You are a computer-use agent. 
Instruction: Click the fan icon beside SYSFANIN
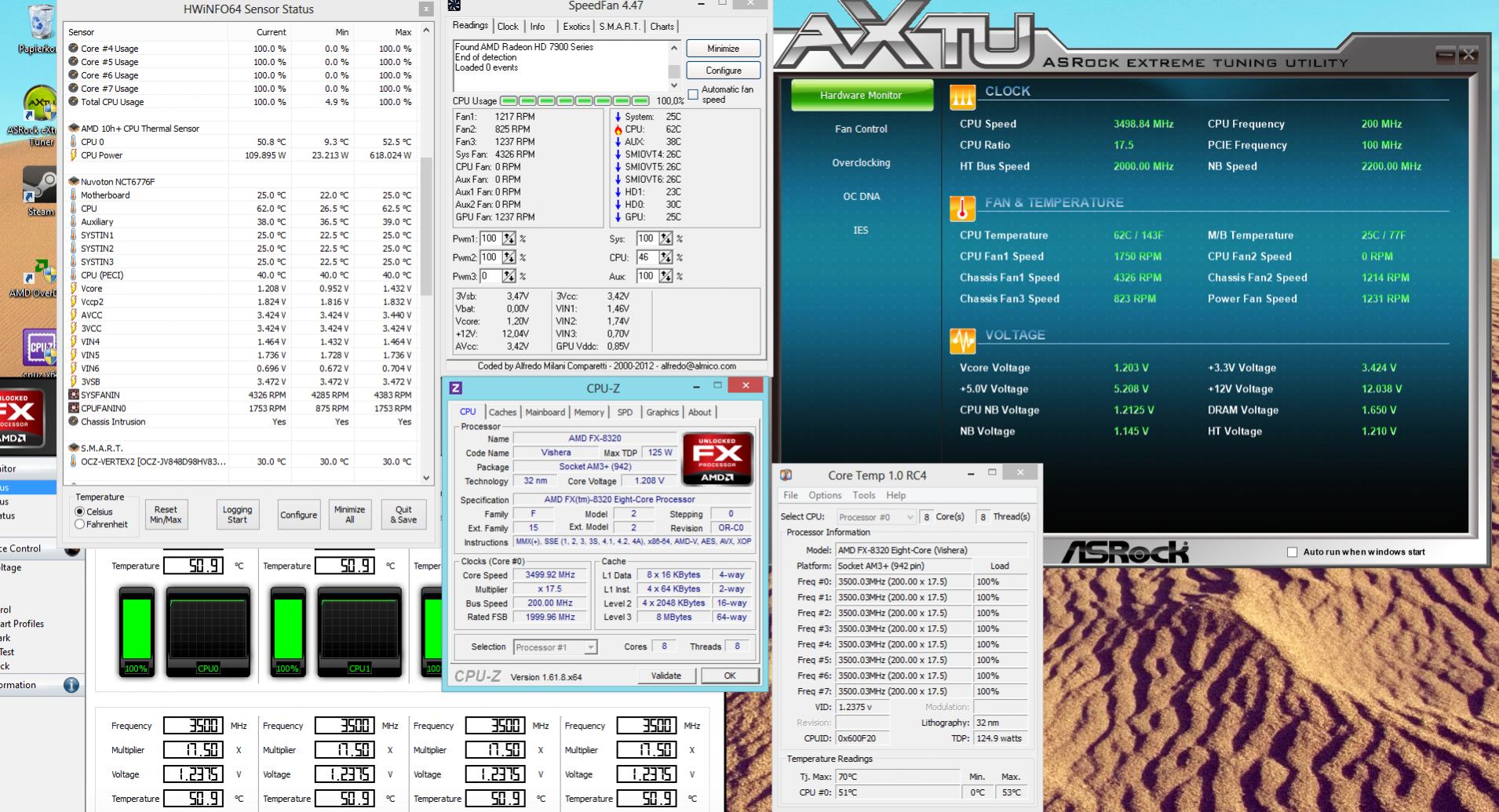click(x=74, y=395)
